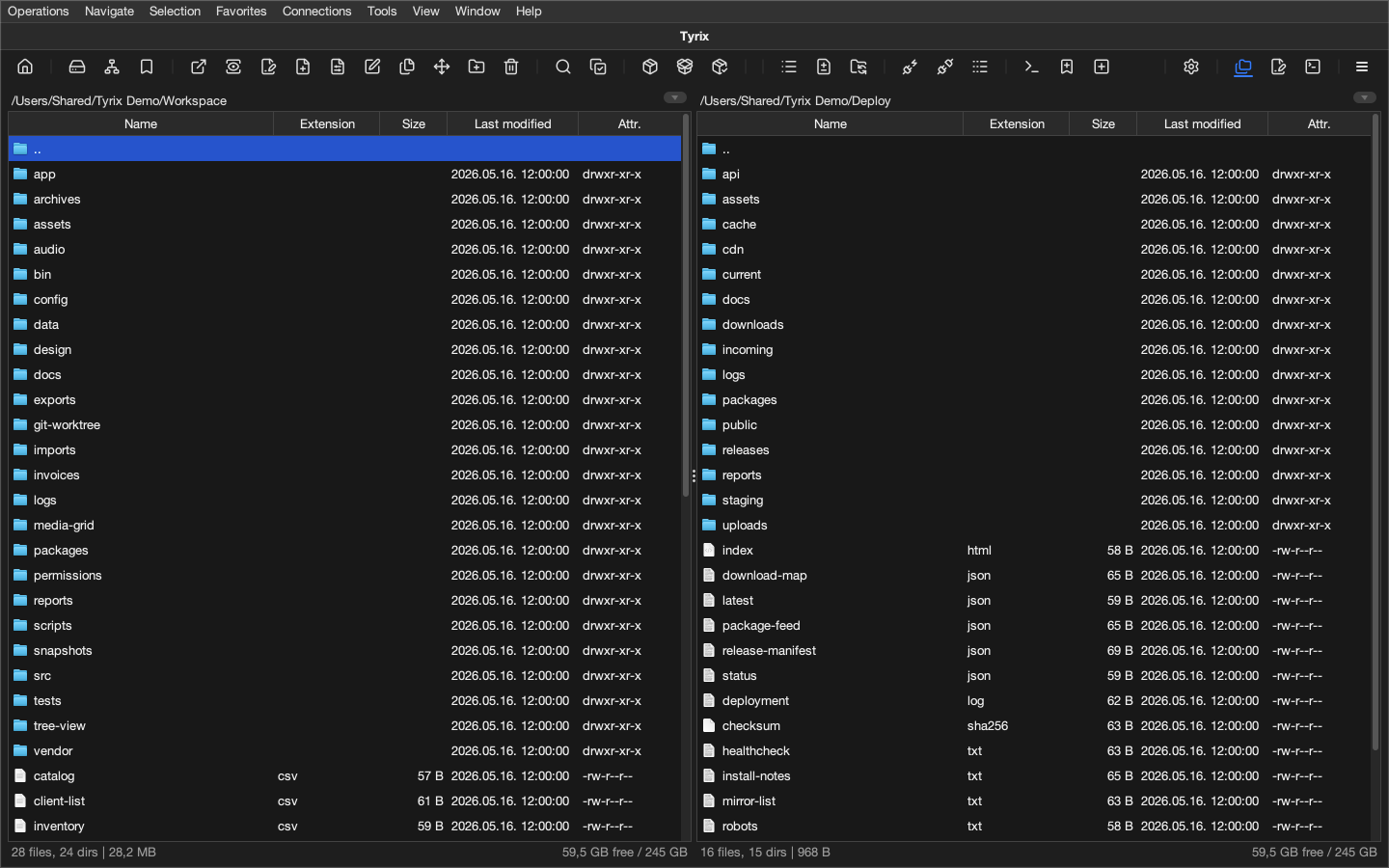Image resolution: width=1389 pixels, height=868 pixels.
Task: Select the media-grid folder in left panel
Action: pos(344,525)
